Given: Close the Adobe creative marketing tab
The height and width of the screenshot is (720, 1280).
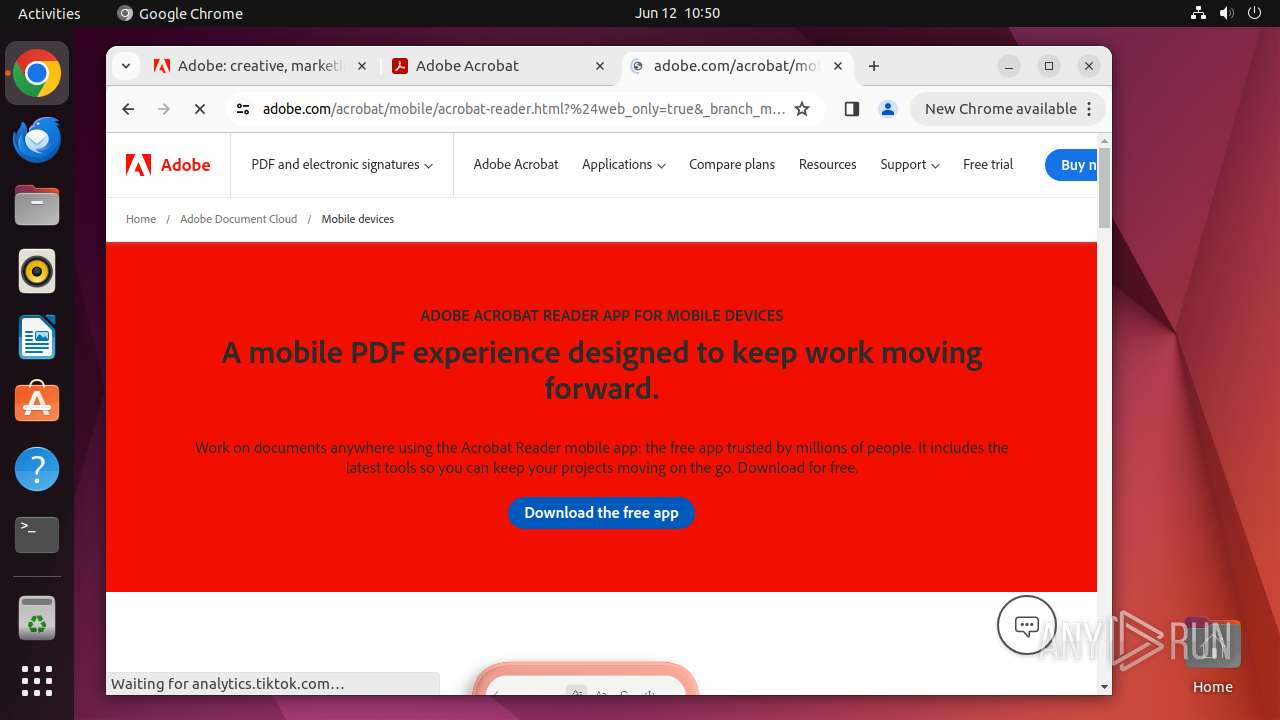Looking at the screenshot, I should point(362,66).
